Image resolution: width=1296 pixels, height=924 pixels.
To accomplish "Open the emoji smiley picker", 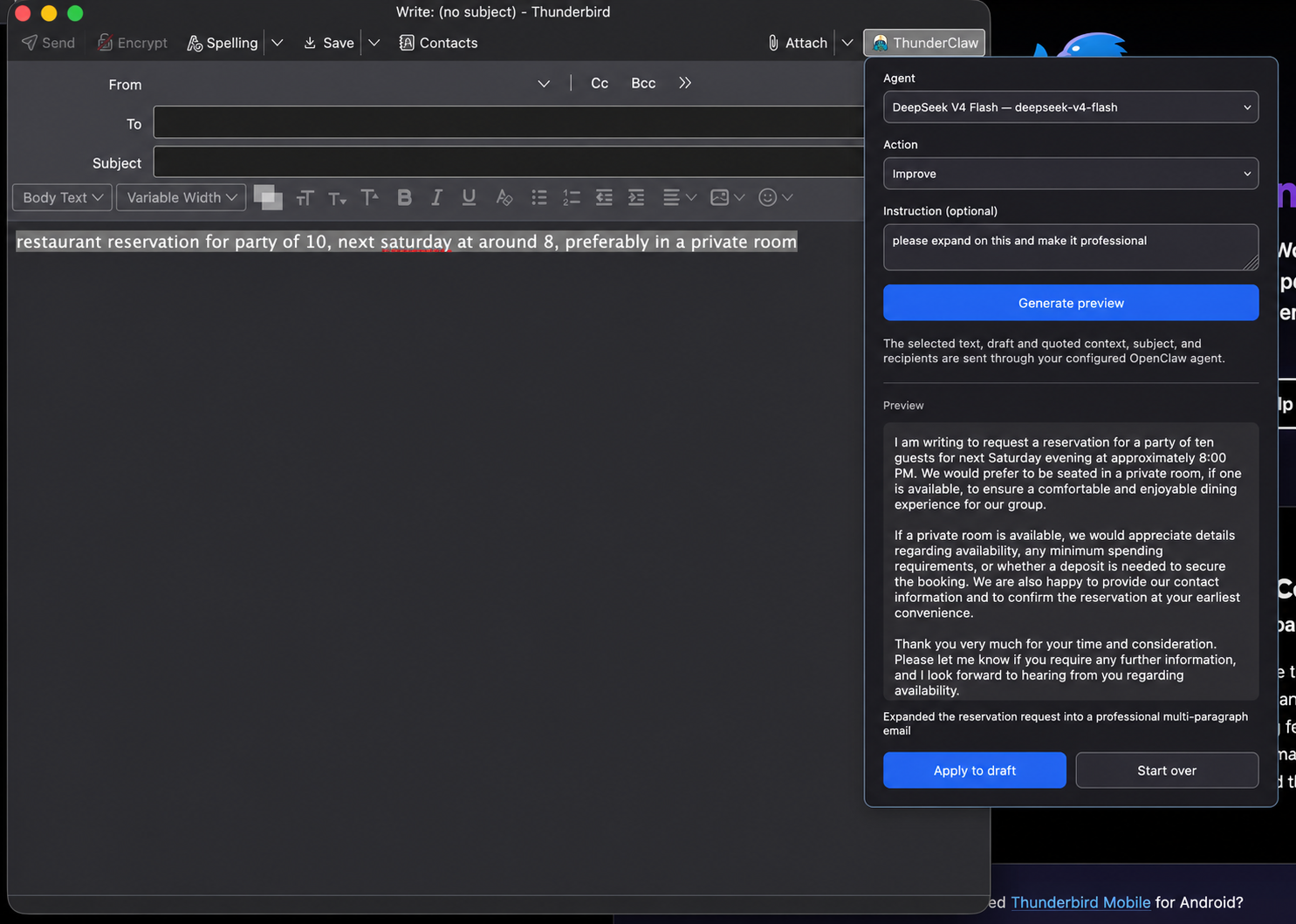I will point(775,198).
